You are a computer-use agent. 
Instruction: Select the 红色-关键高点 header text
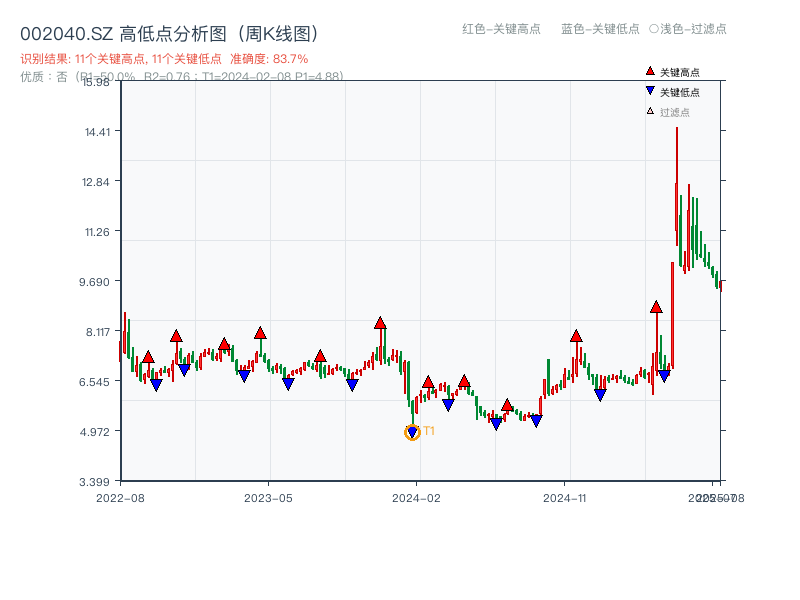tap(501, 29)
